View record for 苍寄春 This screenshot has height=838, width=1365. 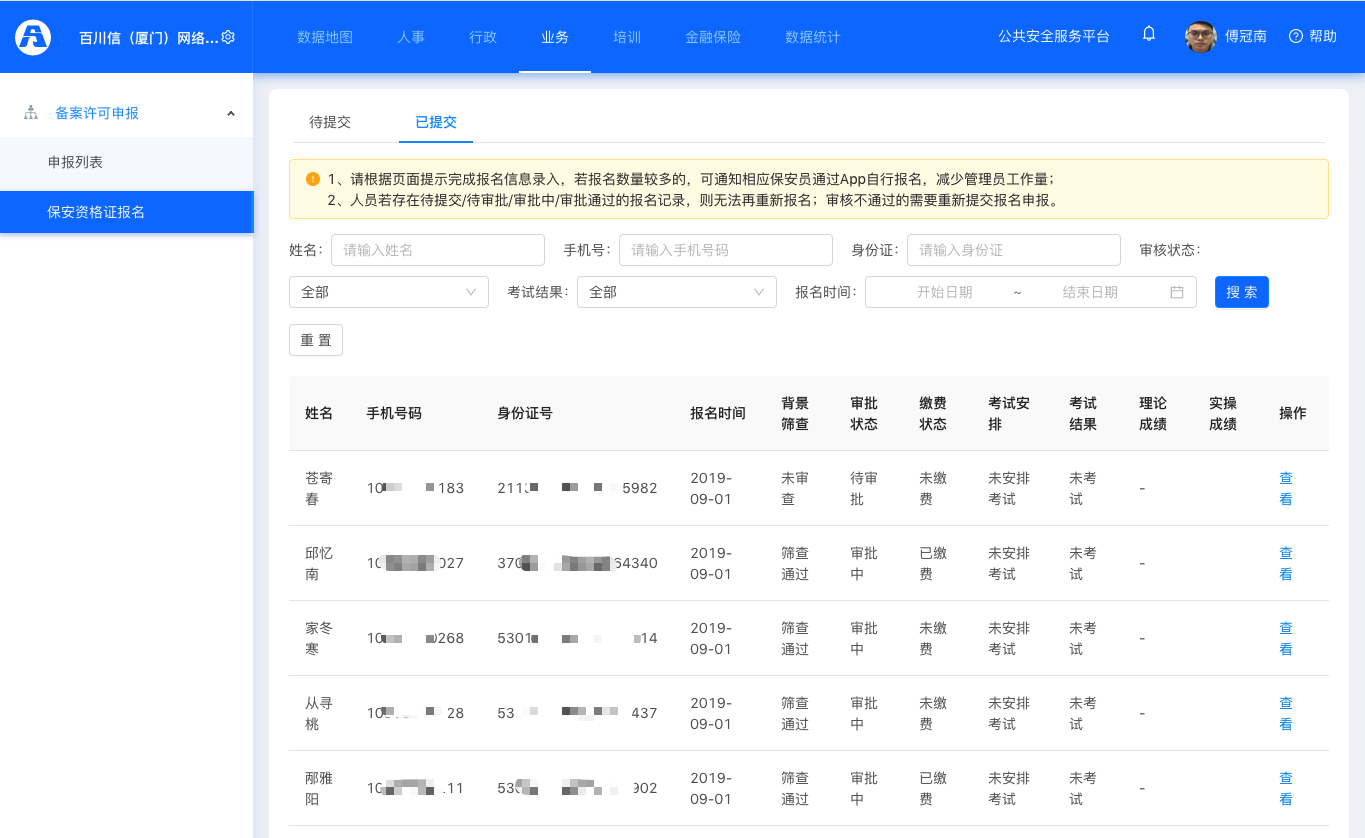[x=1286, y=488]
